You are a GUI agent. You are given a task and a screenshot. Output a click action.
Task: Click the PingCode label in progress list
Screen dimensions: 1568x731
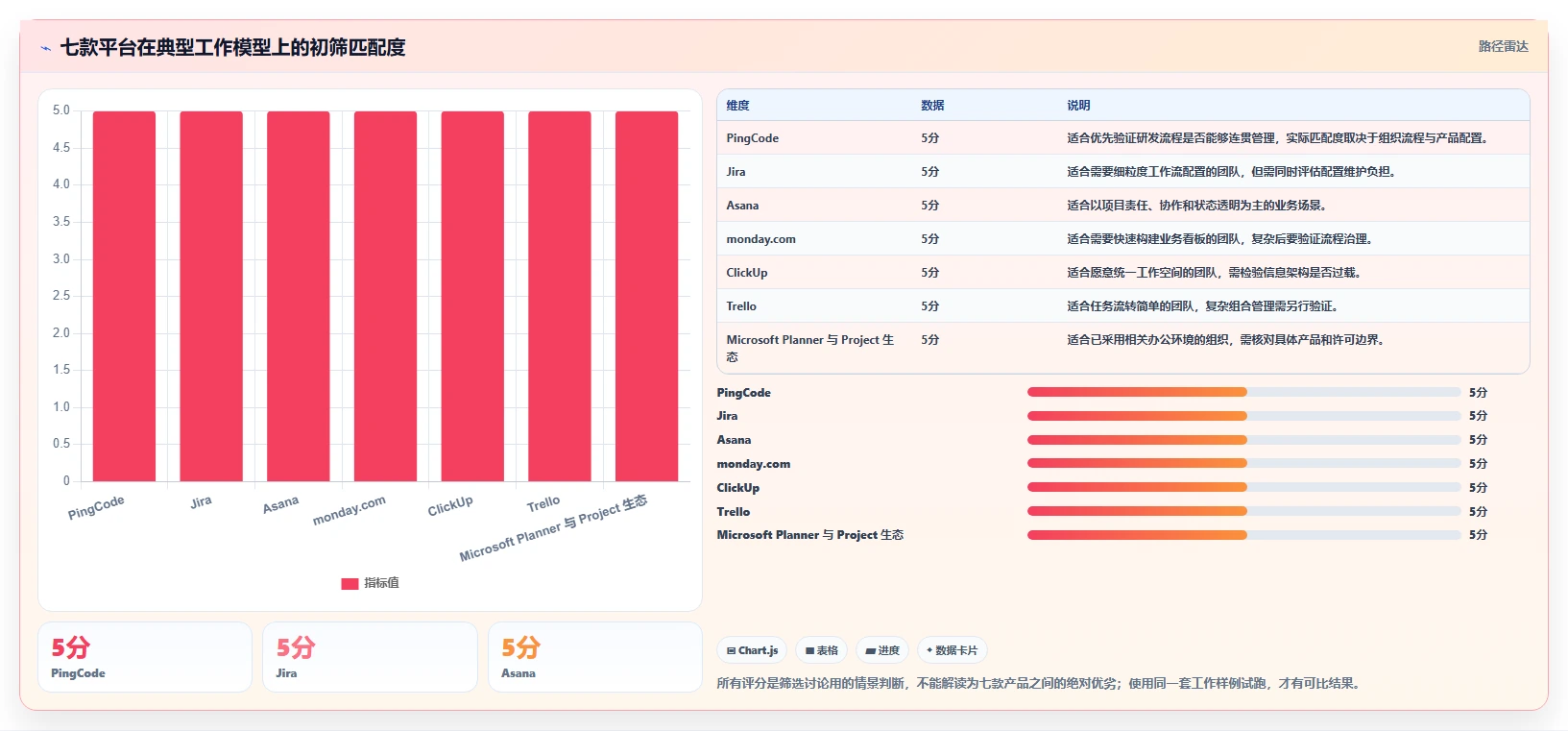(x=743, y=393)
